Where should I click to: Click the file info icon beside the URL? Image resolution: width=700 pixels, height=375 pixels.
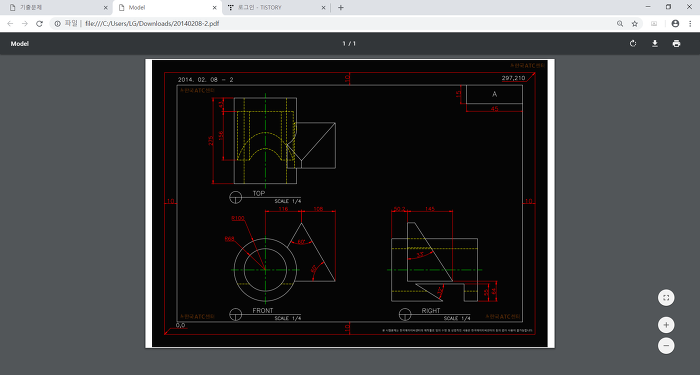click(x=58, y=24)
